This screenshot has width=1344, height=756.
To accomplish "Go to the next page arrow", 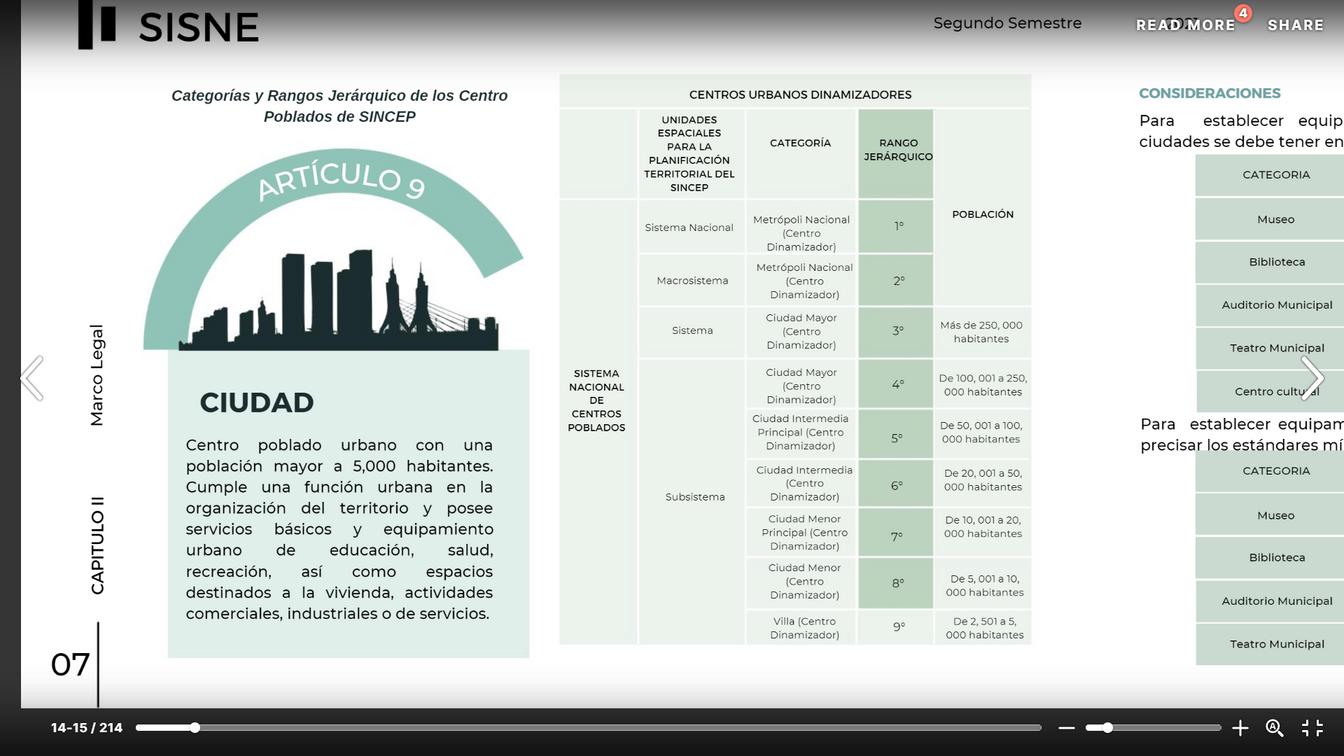I will (1312, 378).
